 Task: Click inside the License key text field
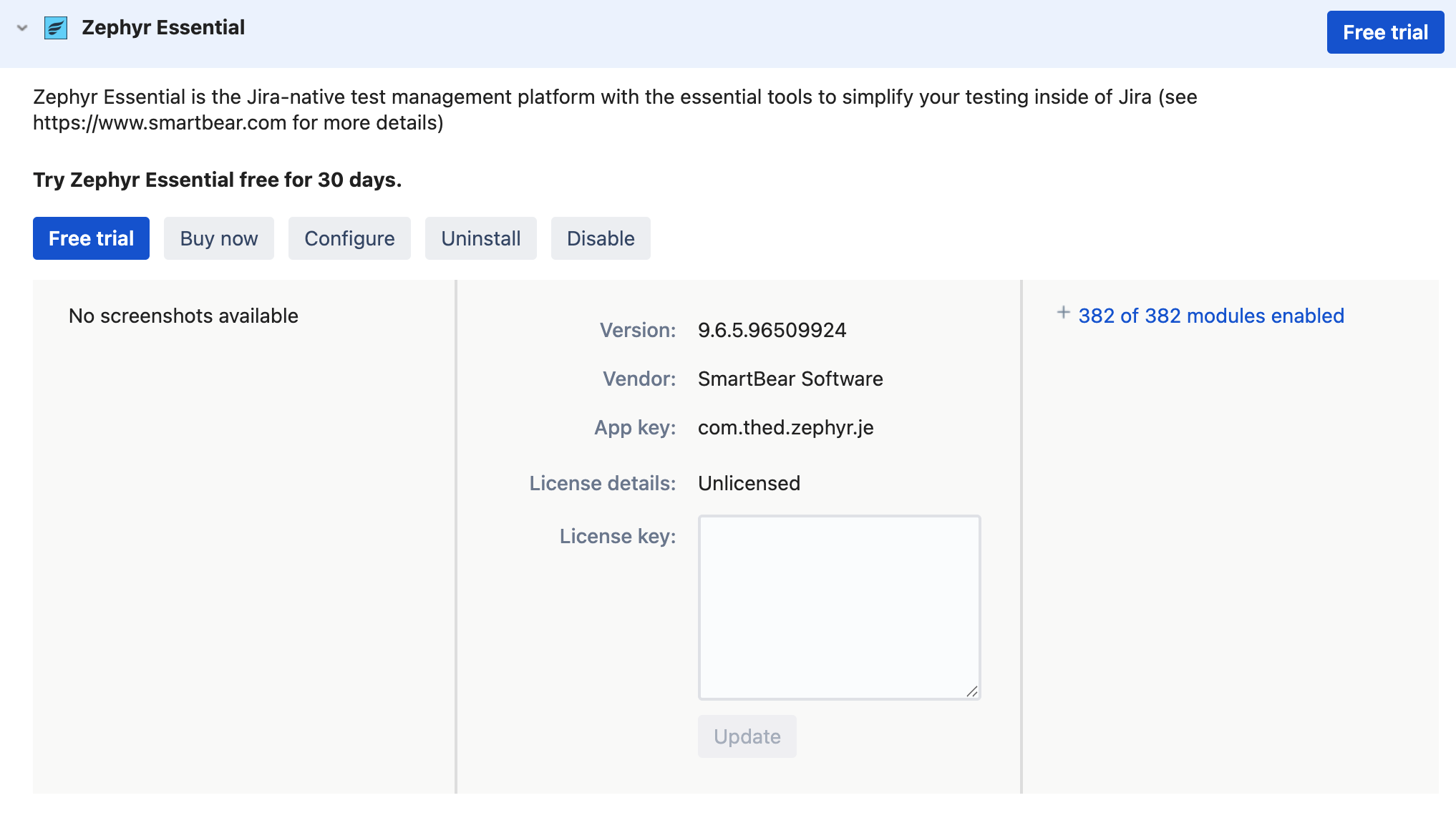(x=839, y=607)
